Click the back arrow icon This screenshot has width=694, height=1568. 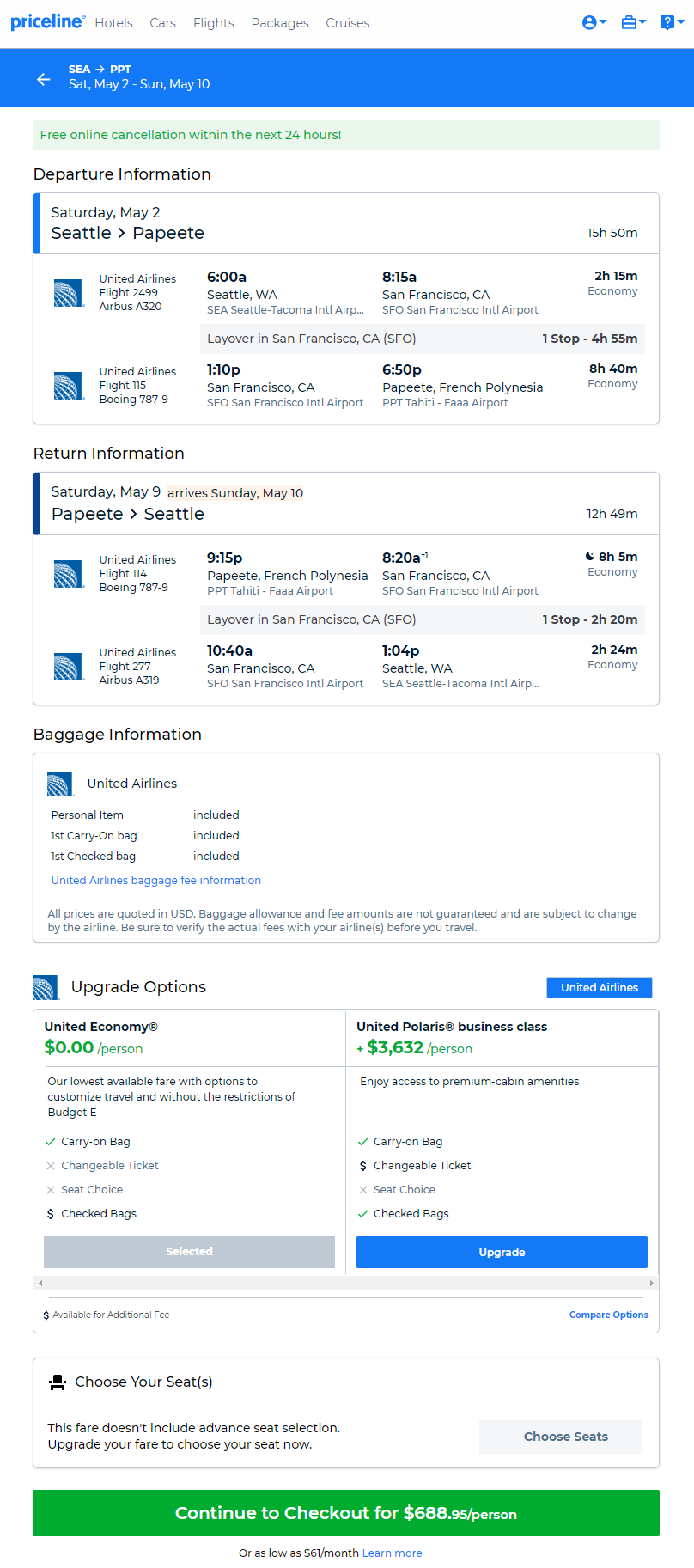[x=44, y=79]
